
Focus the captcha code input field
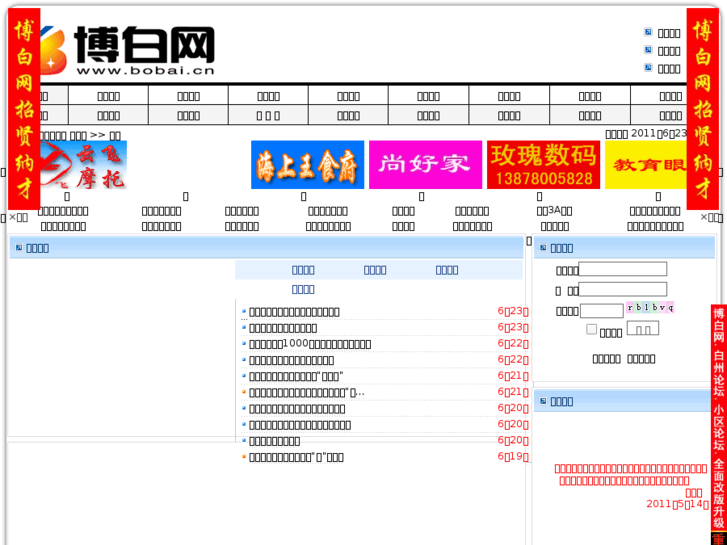(602, 311)
